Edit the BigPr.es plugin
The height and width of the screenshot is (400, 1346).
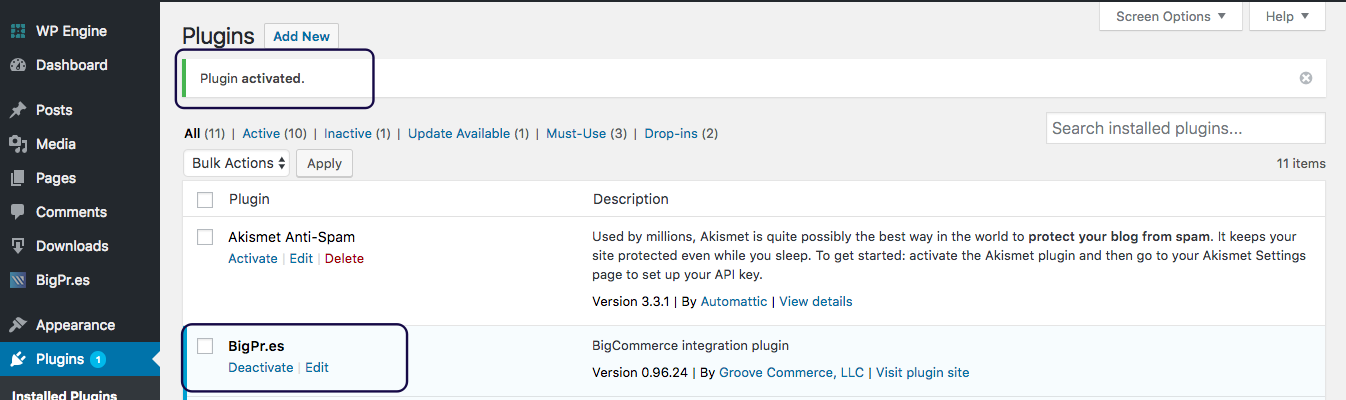click(317, 367)
